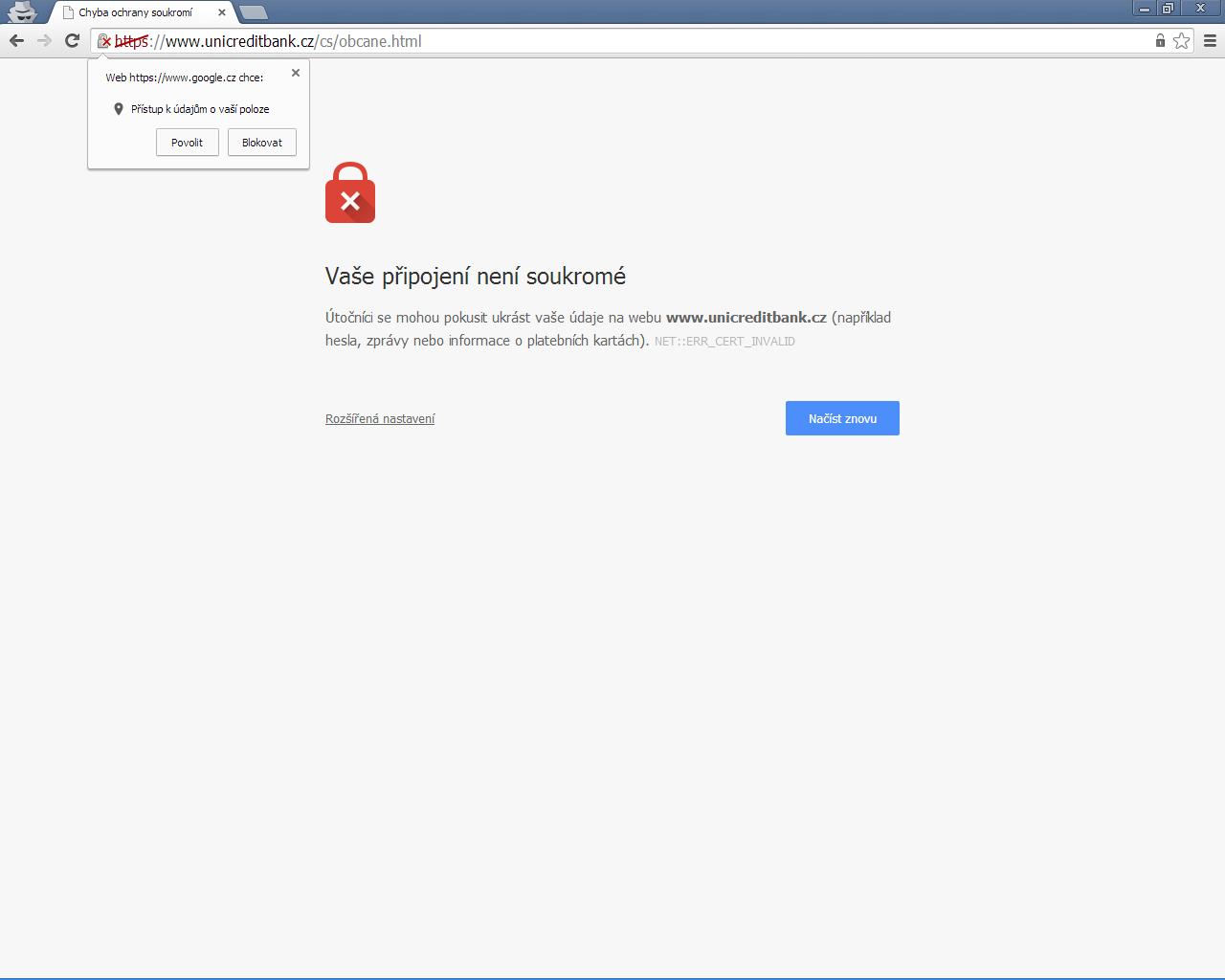Open a new browser tab
Viewport: 1225px width, 980px height.
pos(253,12)
